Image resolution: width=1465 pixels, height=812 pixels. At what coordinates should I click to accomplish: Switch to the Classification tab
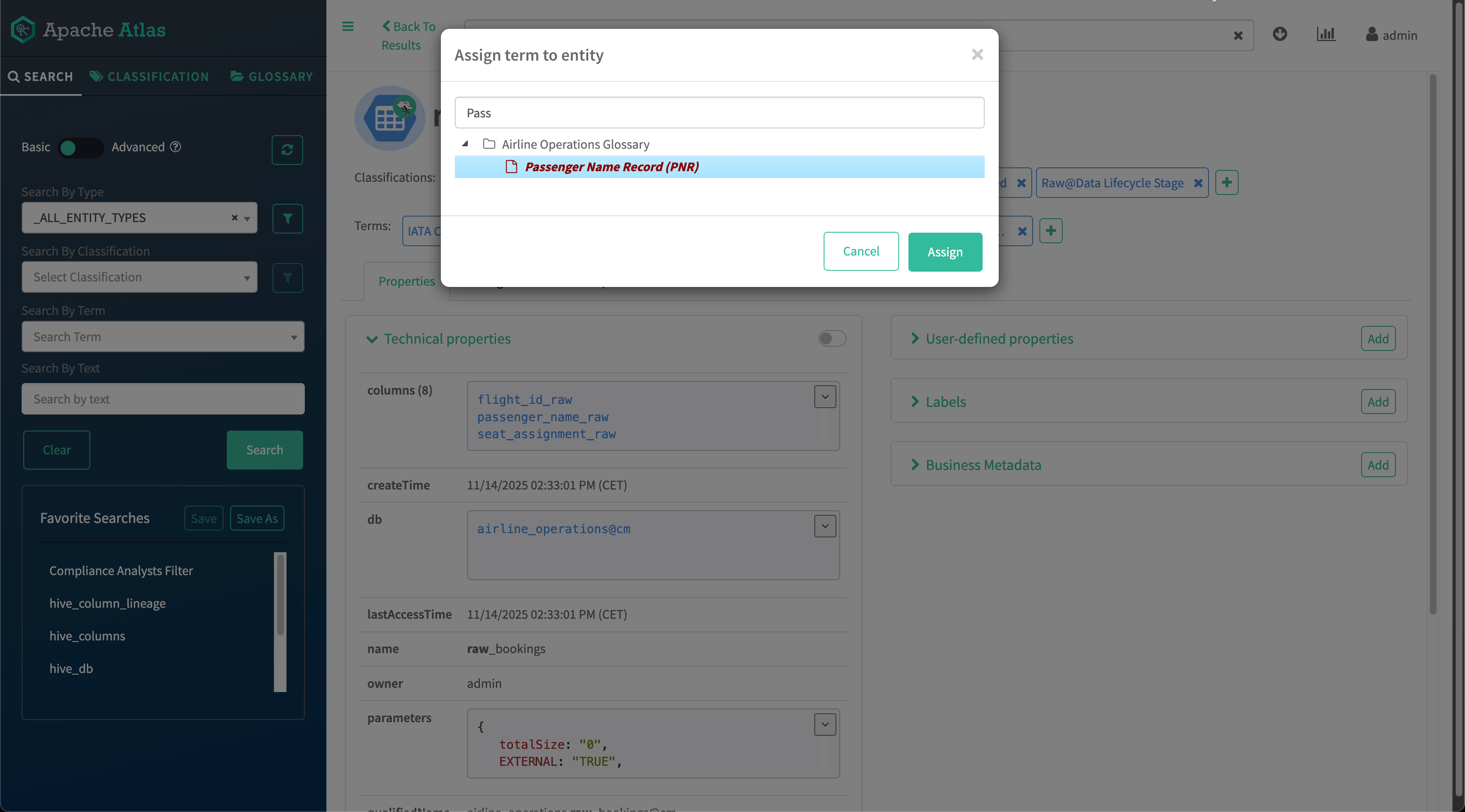[149, 76]
